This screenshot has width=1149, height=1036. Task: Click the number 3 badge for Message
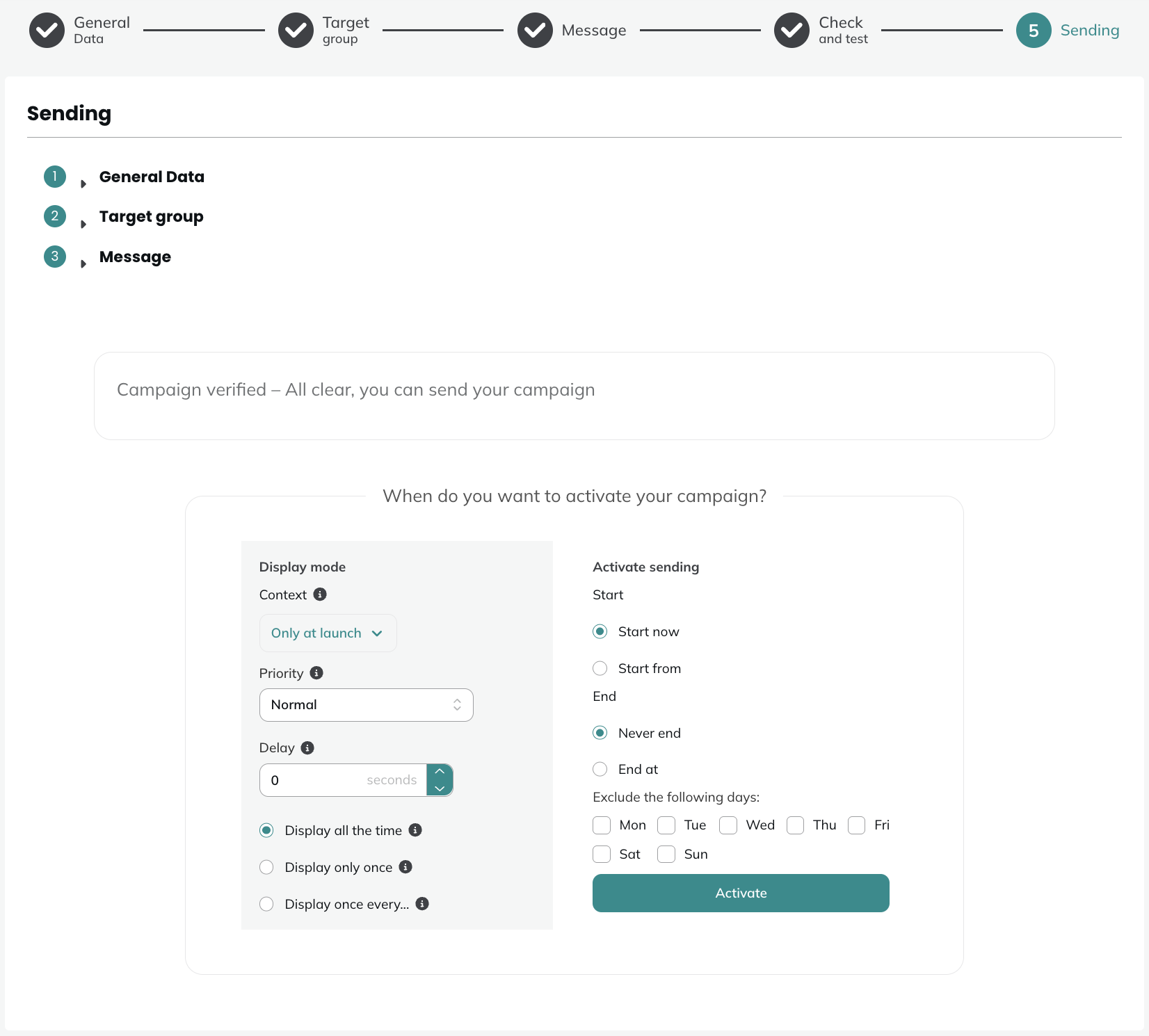point(55,257)
